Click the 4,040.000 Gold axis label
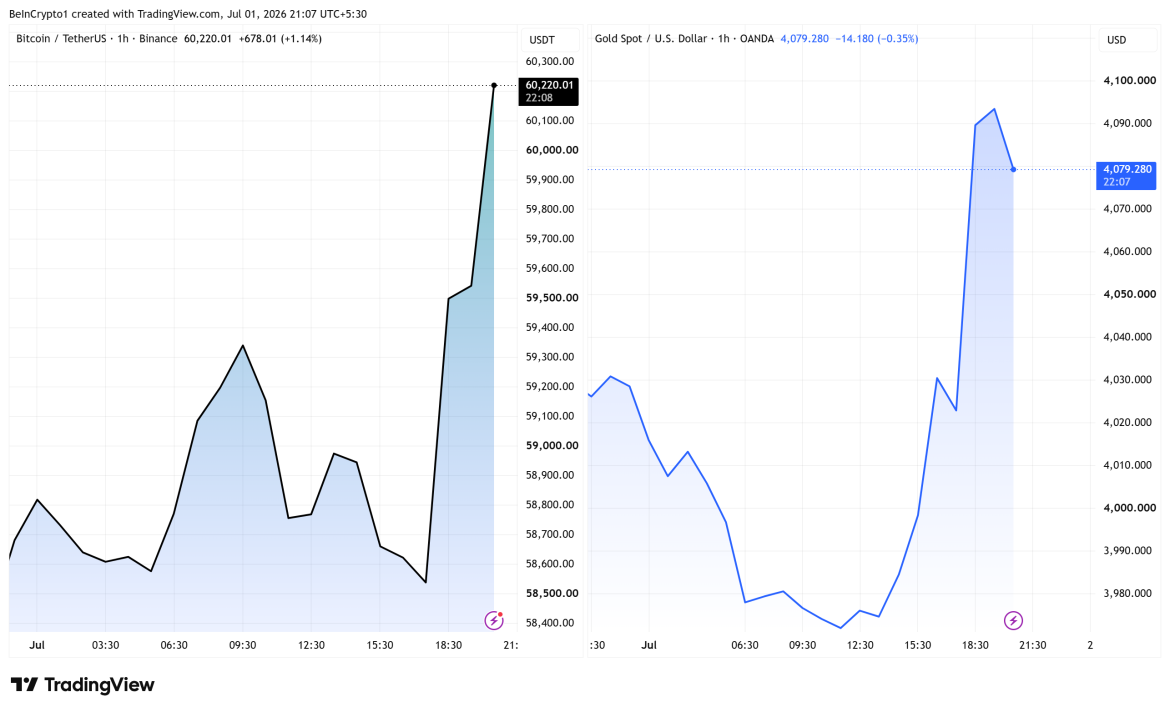Viewport: 1170px width, 712px height. click(1127, 337)
